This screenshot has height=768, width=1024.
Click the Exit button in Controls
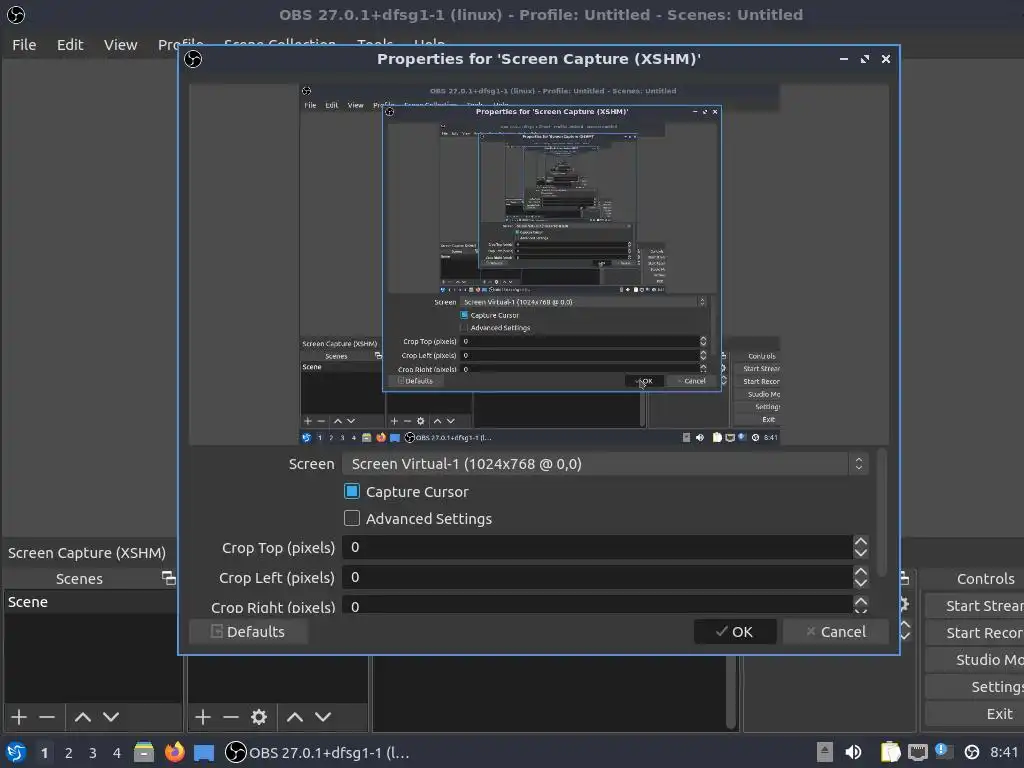tap(974, 714)
